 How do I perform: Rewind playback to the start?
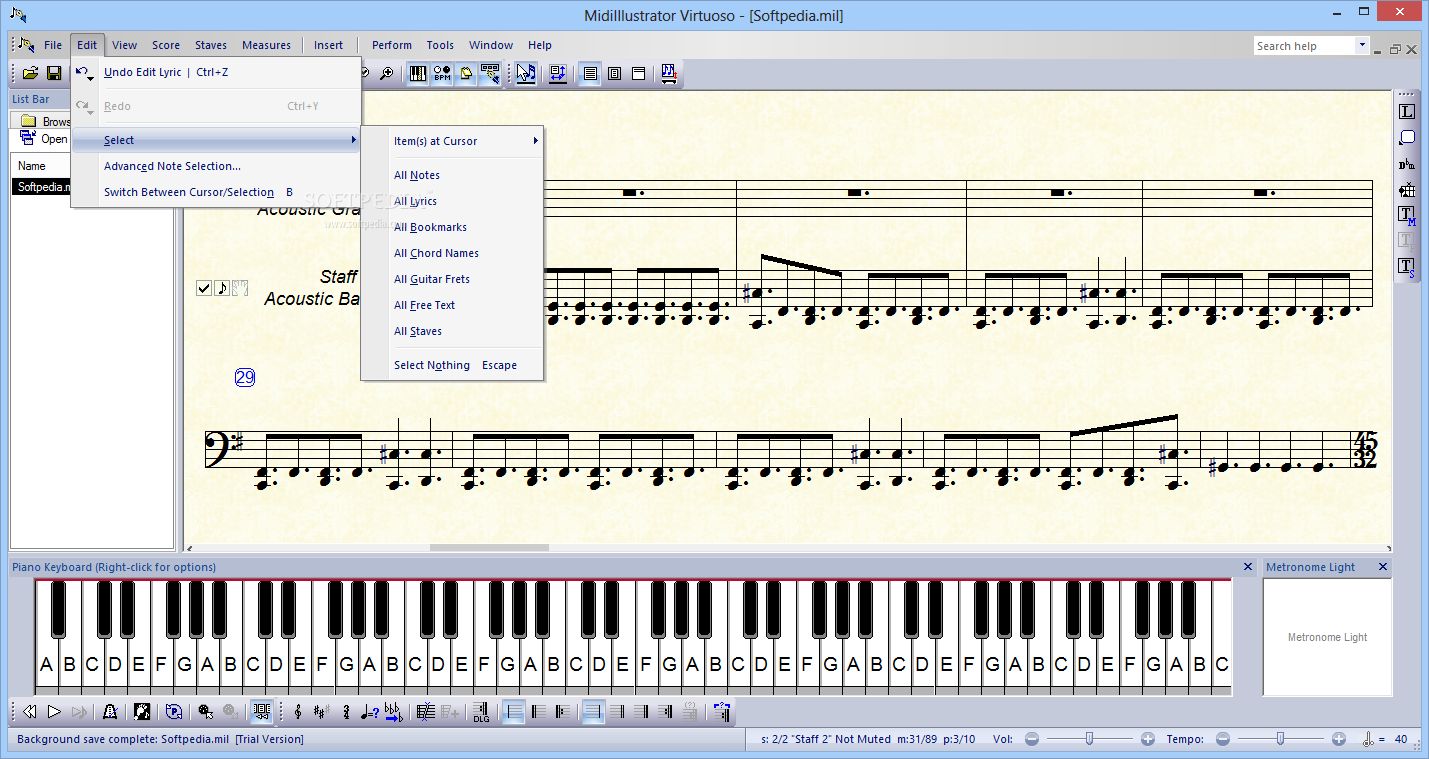(x=29, y=712)
